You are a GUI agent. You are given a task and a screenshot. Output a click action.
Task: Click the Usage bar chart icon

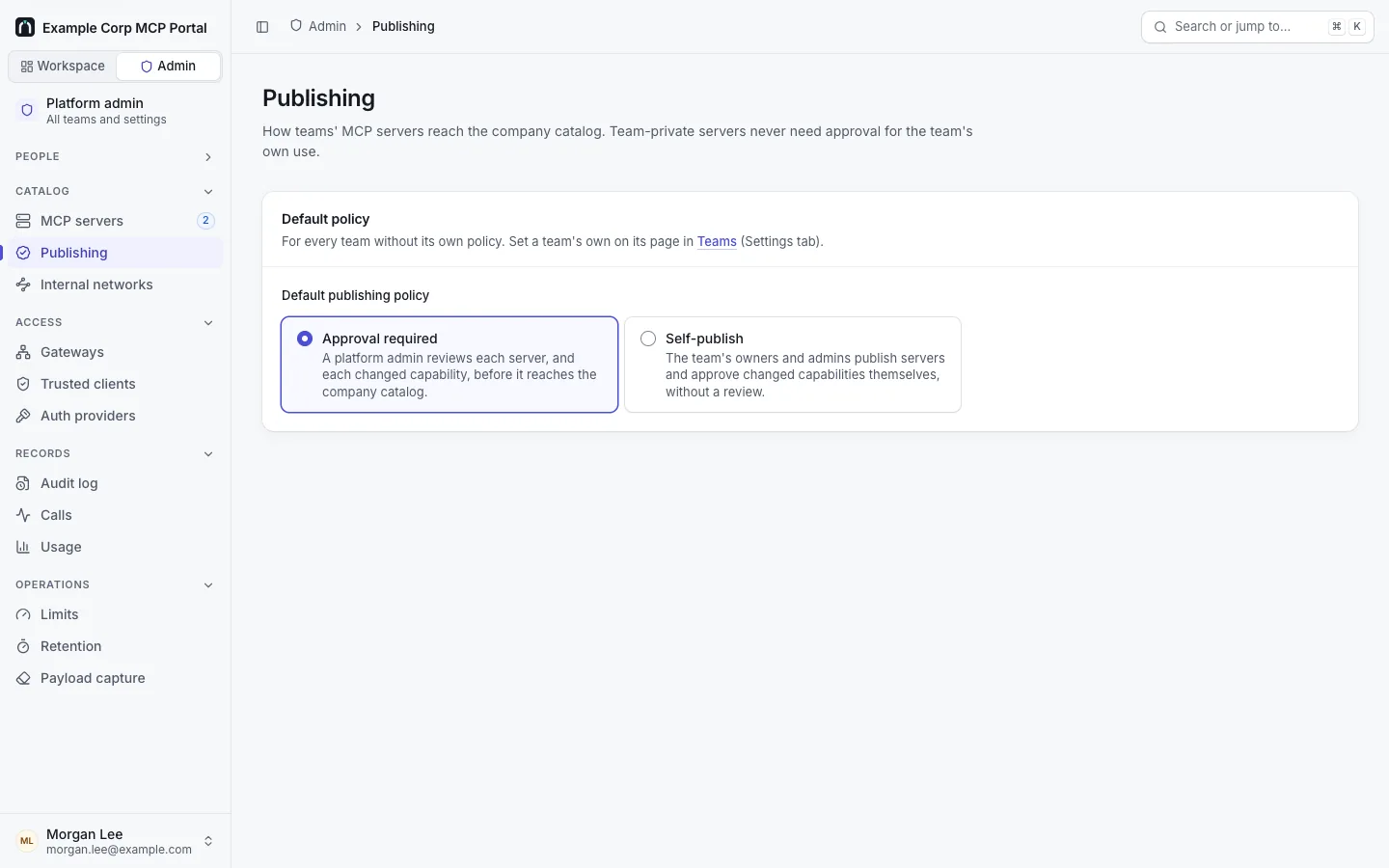point(23,547)
